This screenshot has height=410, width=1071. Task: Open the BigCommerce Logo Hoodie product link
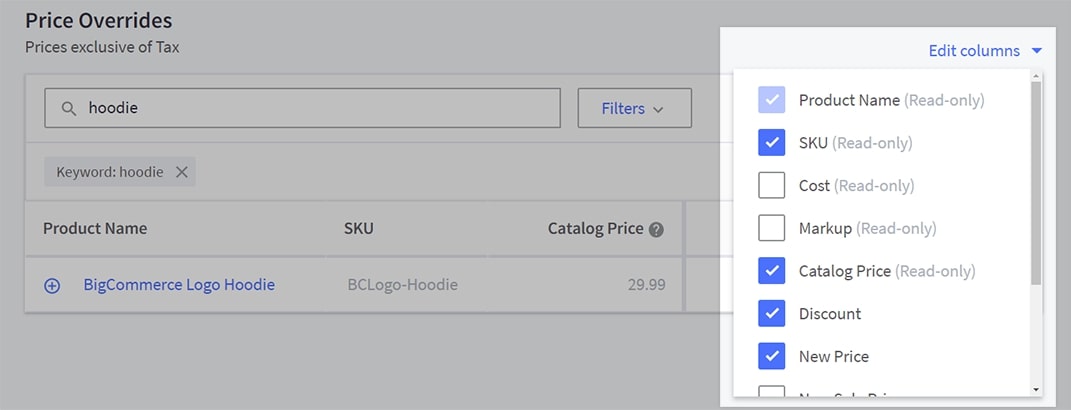(179, 285)
